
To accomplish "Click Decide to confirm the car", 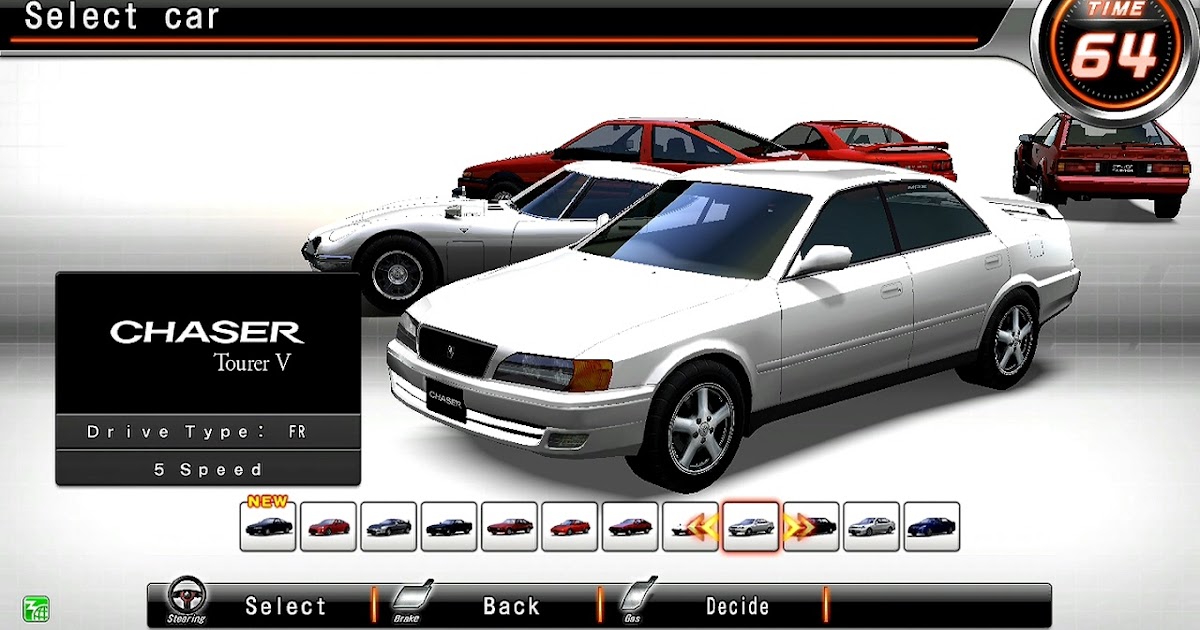I will [x=738, y=606].
